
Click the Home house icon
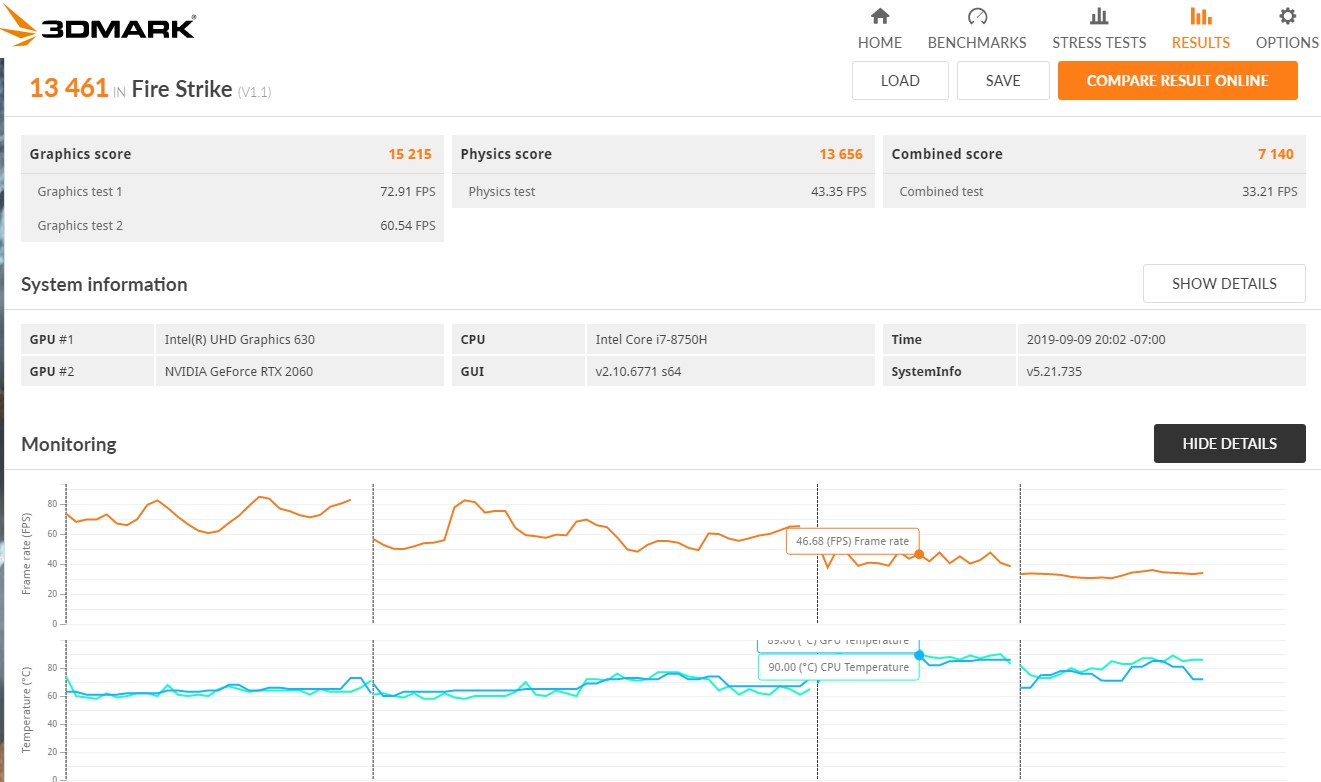pos(880,16)
